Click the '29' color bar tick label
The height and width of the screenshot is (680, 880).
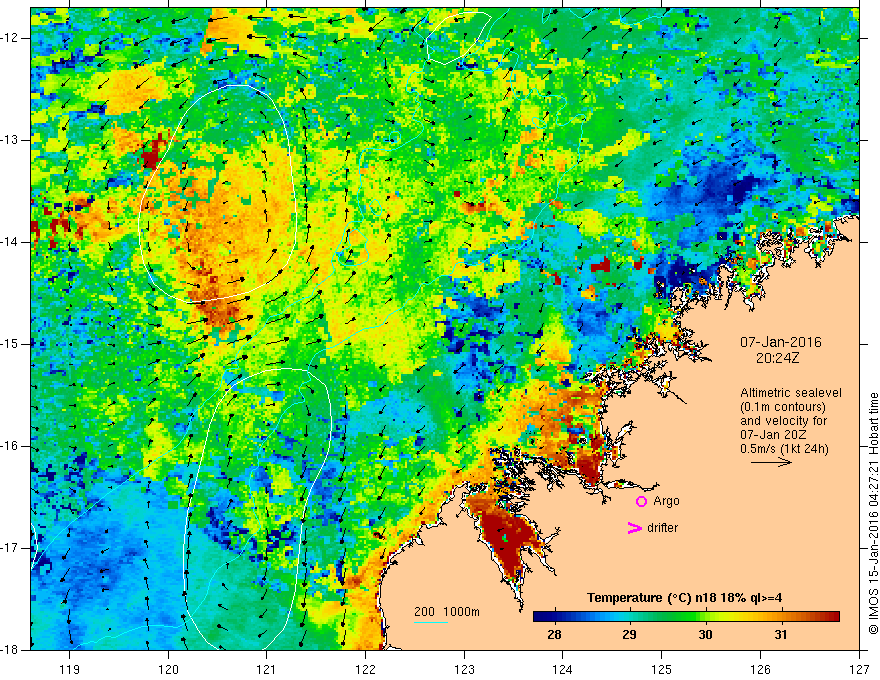tap(629, 635)
